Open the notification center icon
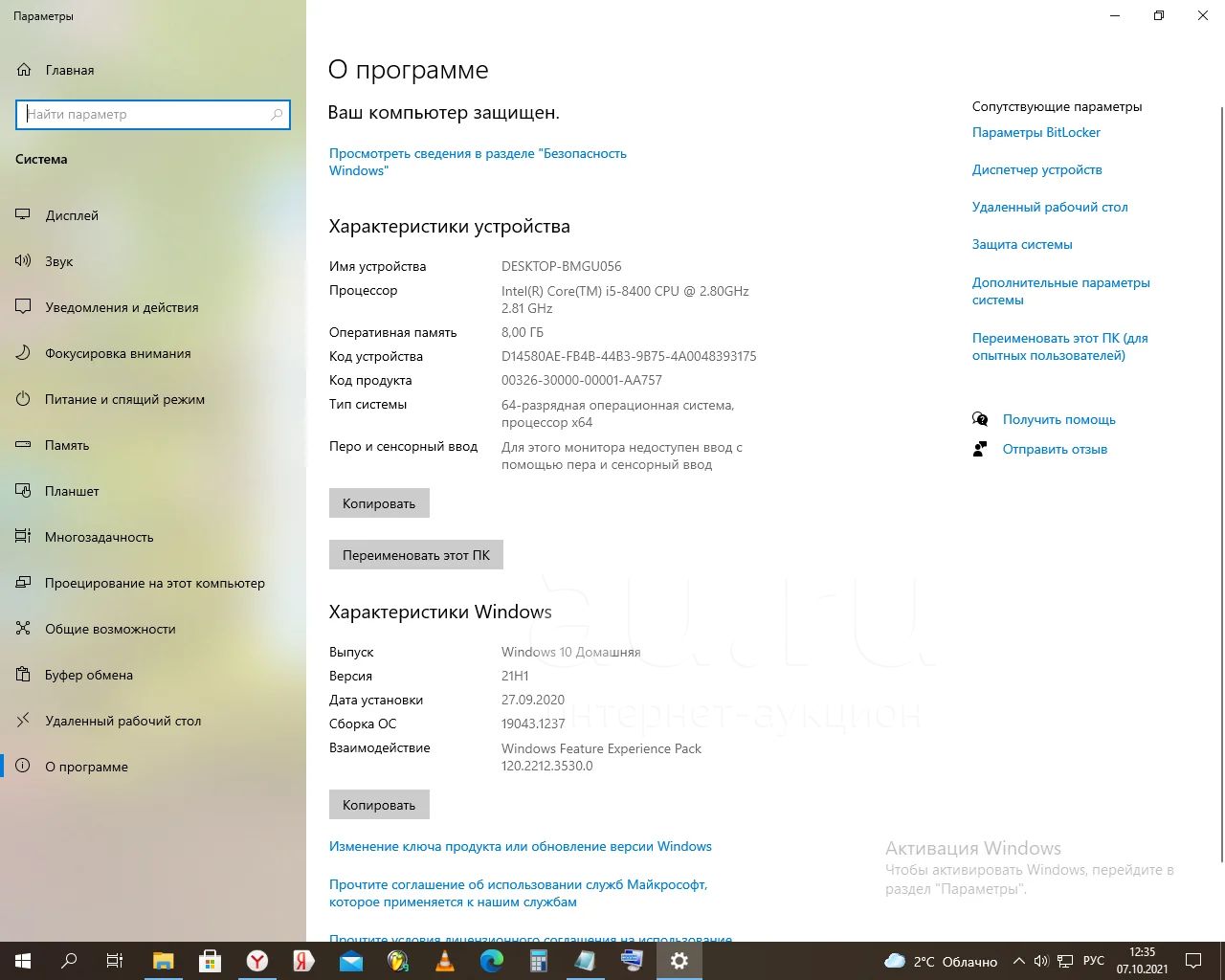The image size is (1225, 980). click(x=1193, y=961)
